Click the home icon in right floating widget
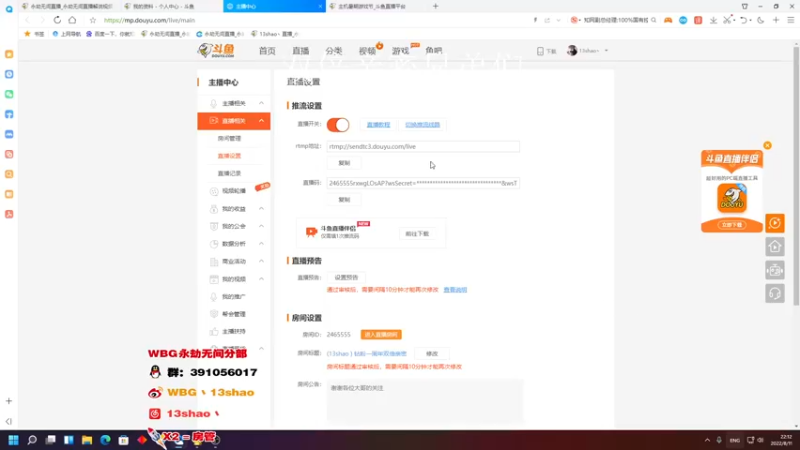 [774, 246]
